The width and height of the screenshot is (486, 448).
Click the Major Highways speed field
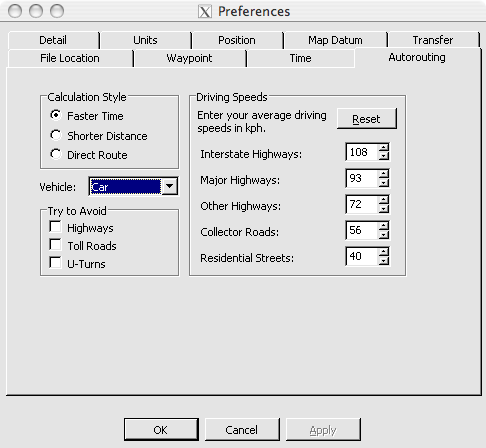click(362, 178)
